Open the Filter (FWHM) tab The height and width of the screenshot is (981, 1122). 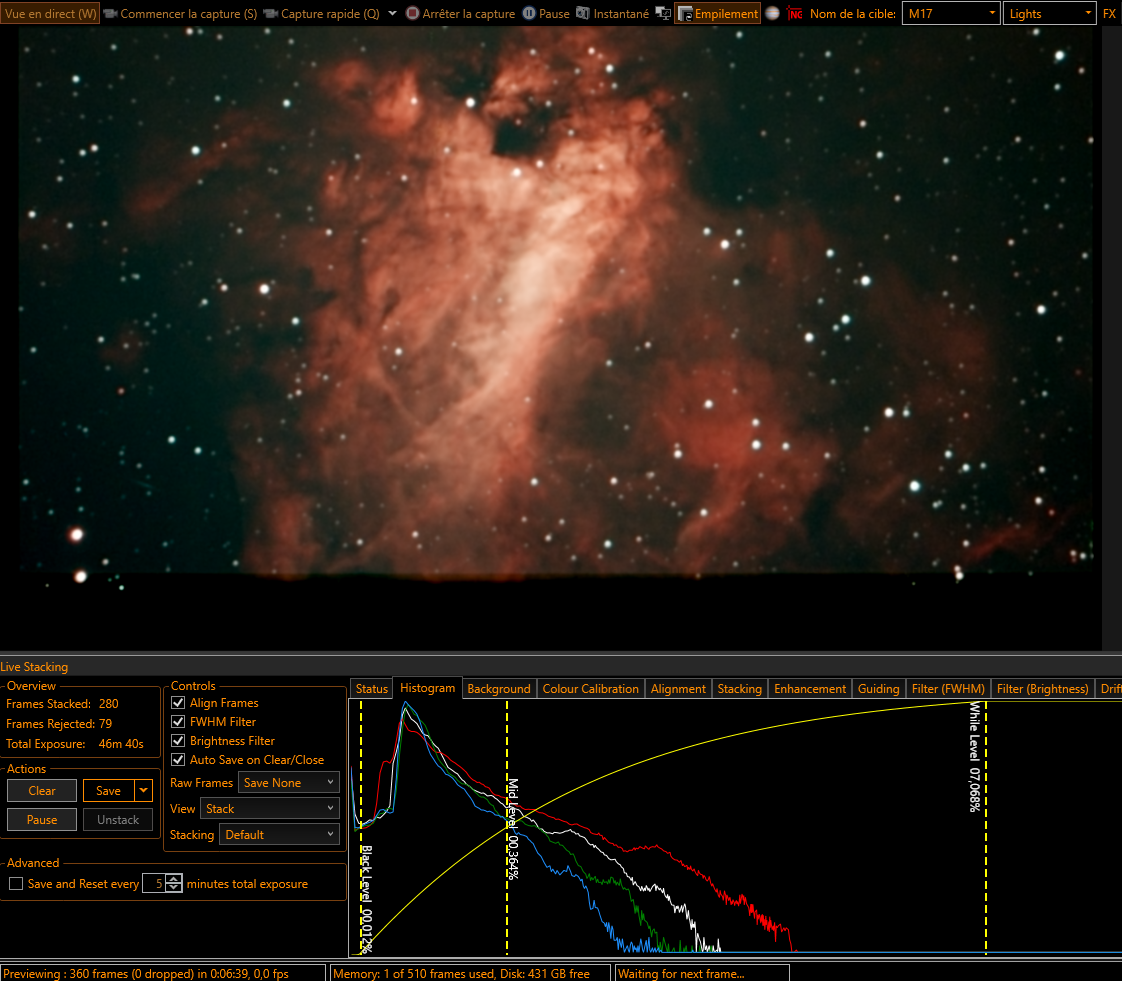948,688
